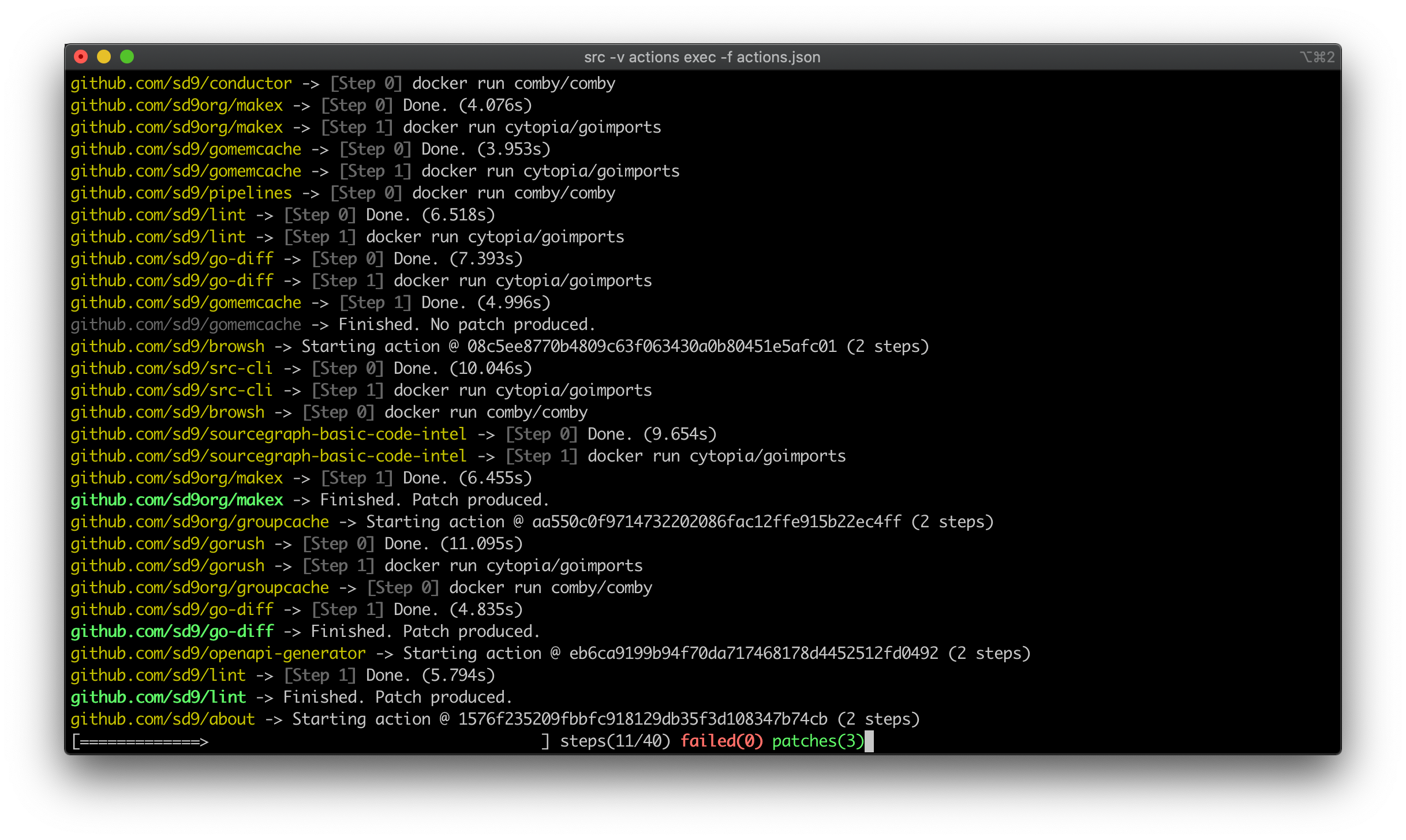Image resolution: width=1406 pixels, height=840 pixels.
Task: Click the bold github.com/sd9org/makex finished line
Action: click(x=177, y=500)
